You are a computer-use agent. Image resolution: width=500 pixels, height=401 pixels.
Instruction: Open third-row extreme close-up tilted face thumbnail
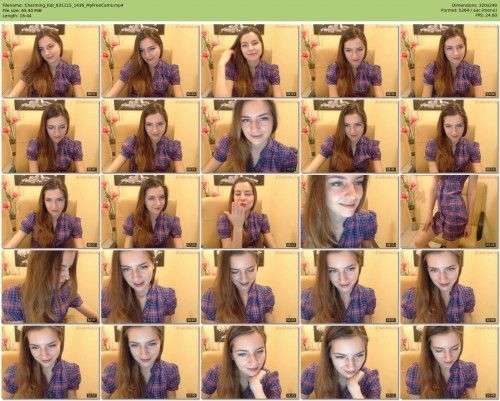tap(349, 211)
